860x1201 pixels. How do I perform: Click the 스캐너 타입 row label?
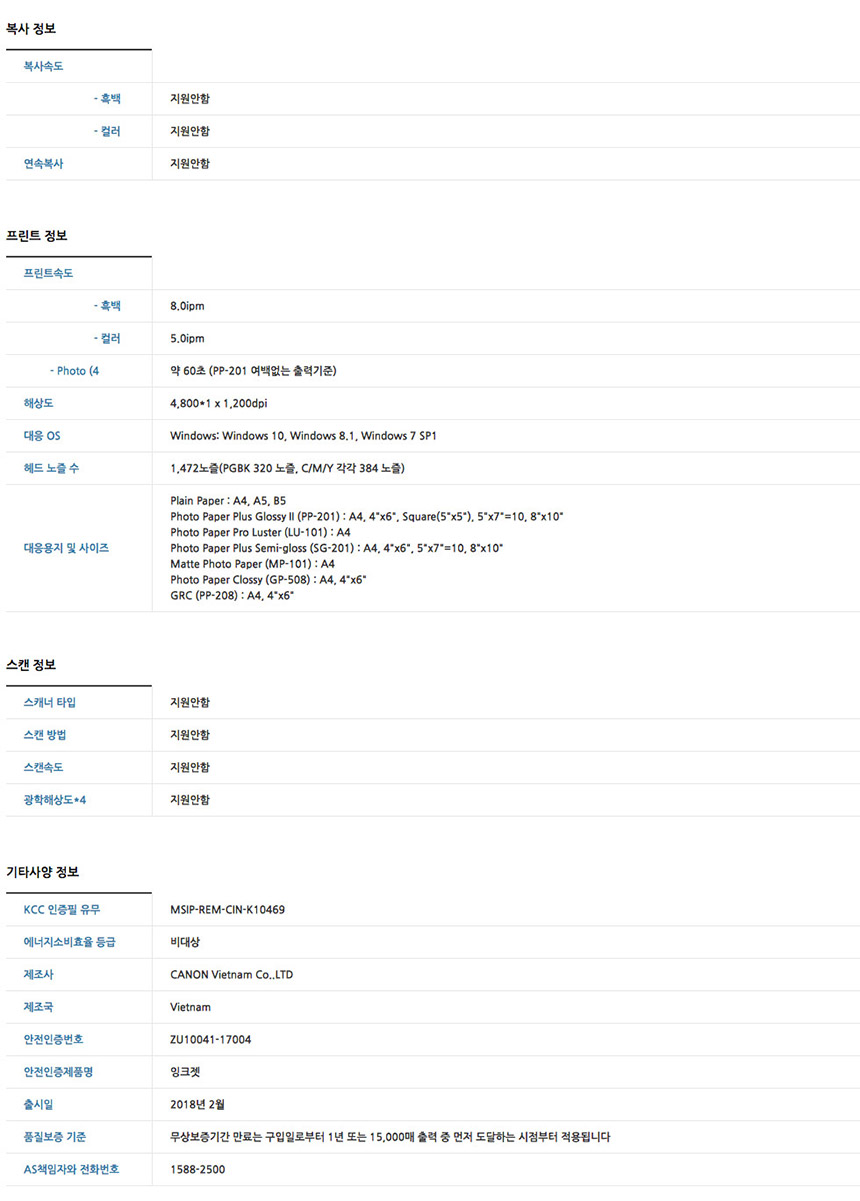(x=50, y=702)
